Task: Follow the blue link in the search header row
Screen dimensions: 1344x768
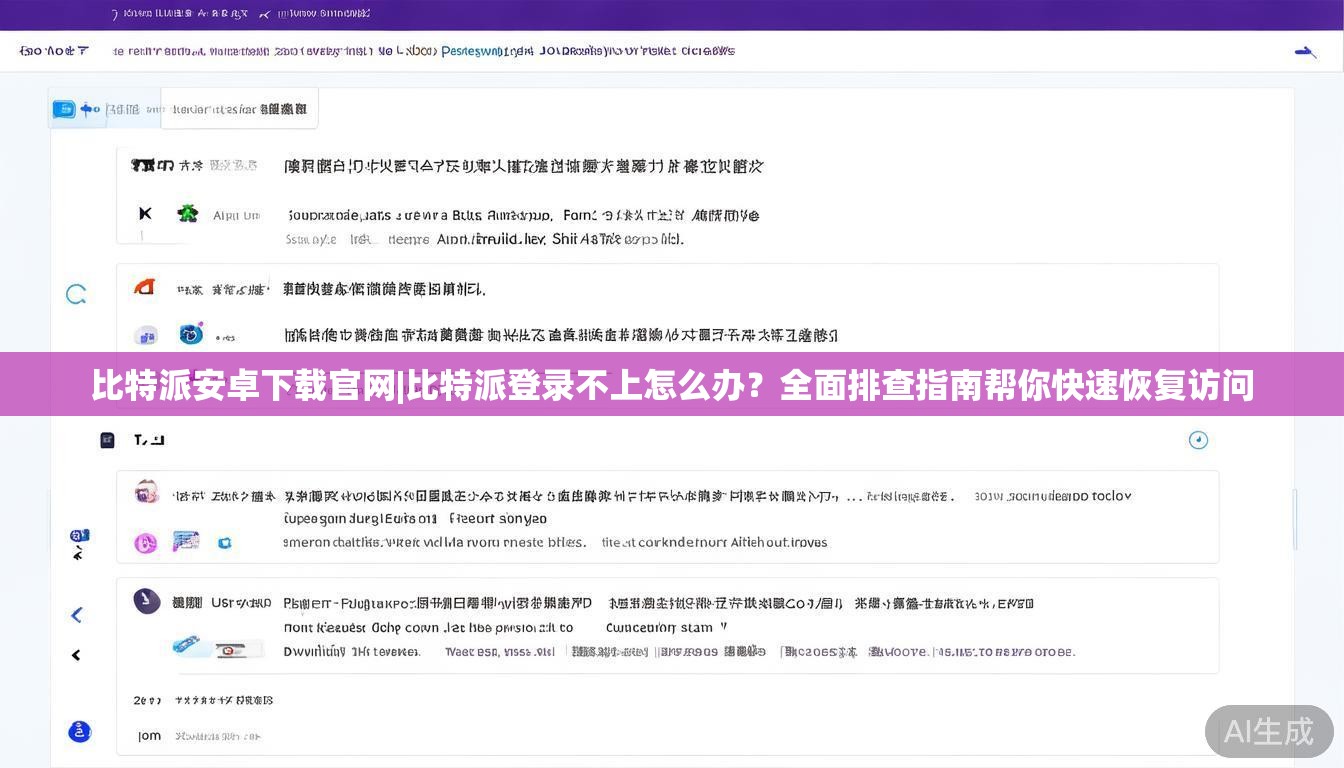Action: click(472, 50)
